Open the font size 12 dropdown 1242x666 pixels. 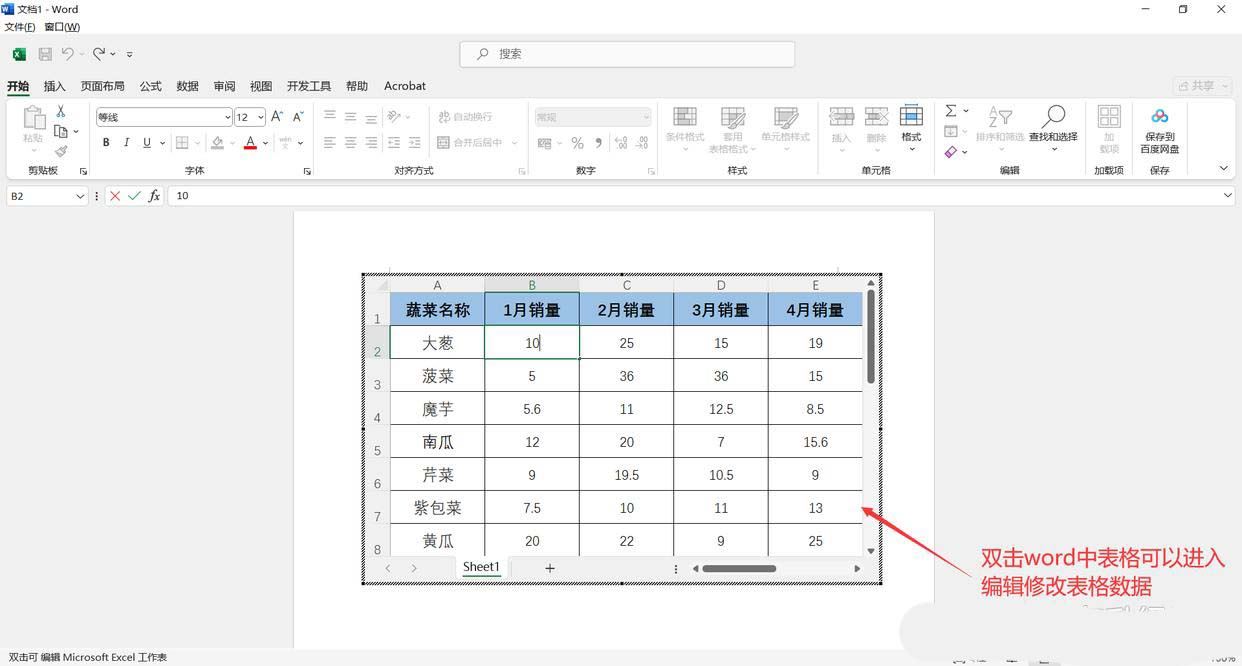(260, 117)
